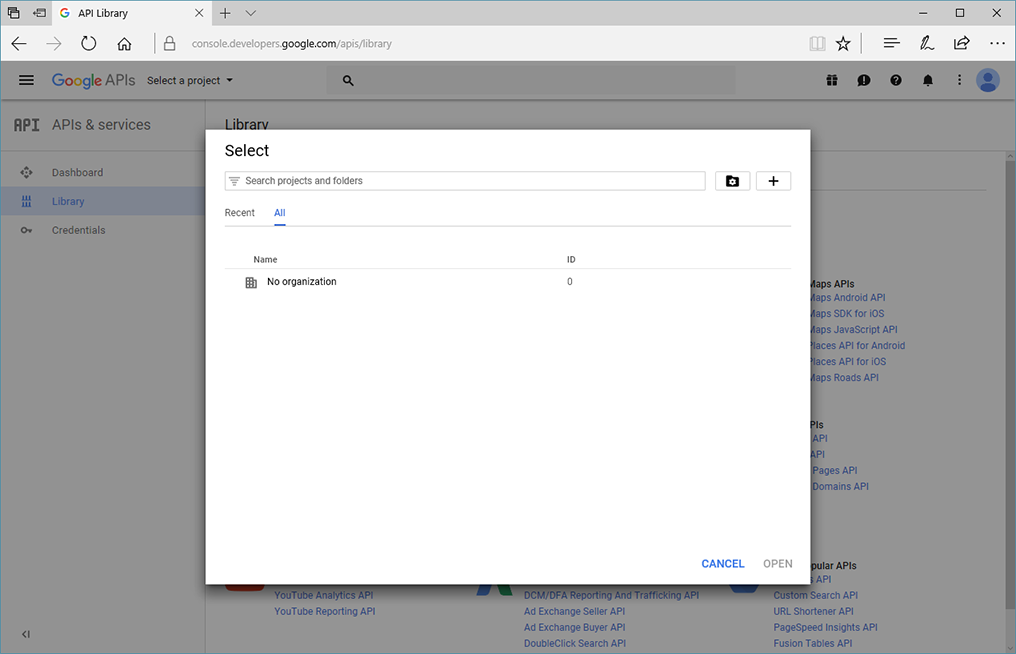Click the web notes pen icon

(x=927, y=43)
